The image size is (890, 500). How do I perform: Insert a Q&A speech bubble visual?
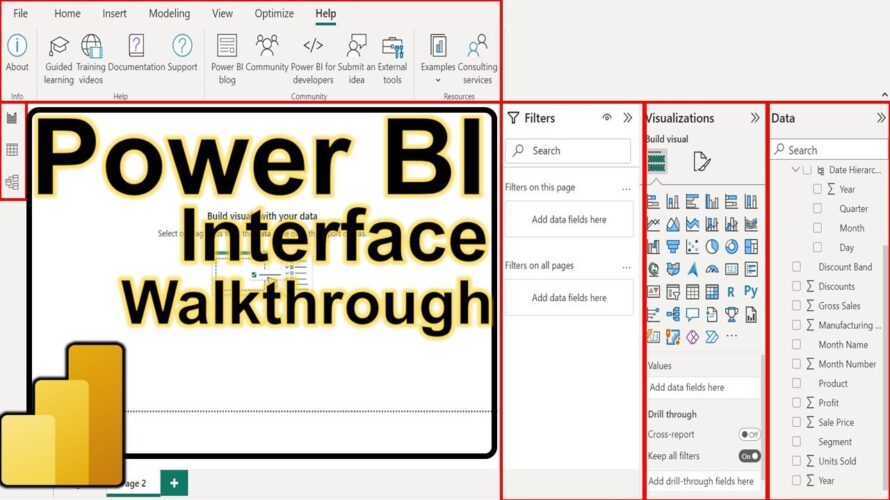point(692,314)
